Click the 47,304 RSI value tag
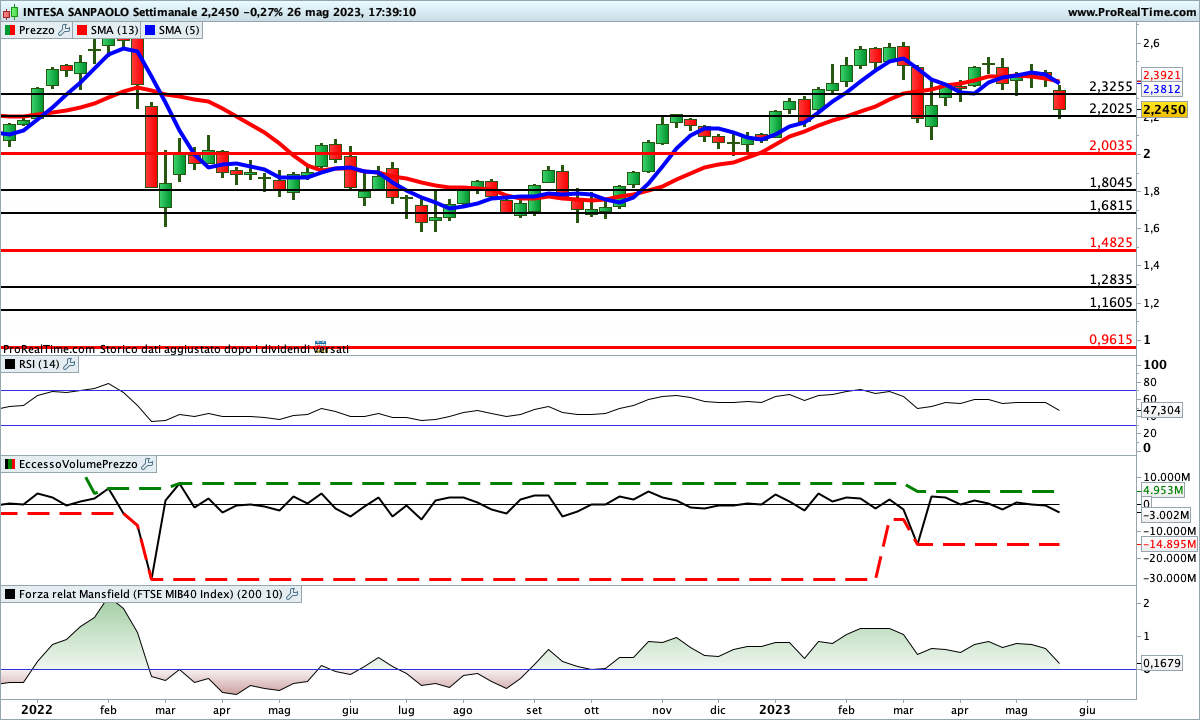The image size is (1200, 720). (1162, 410)
